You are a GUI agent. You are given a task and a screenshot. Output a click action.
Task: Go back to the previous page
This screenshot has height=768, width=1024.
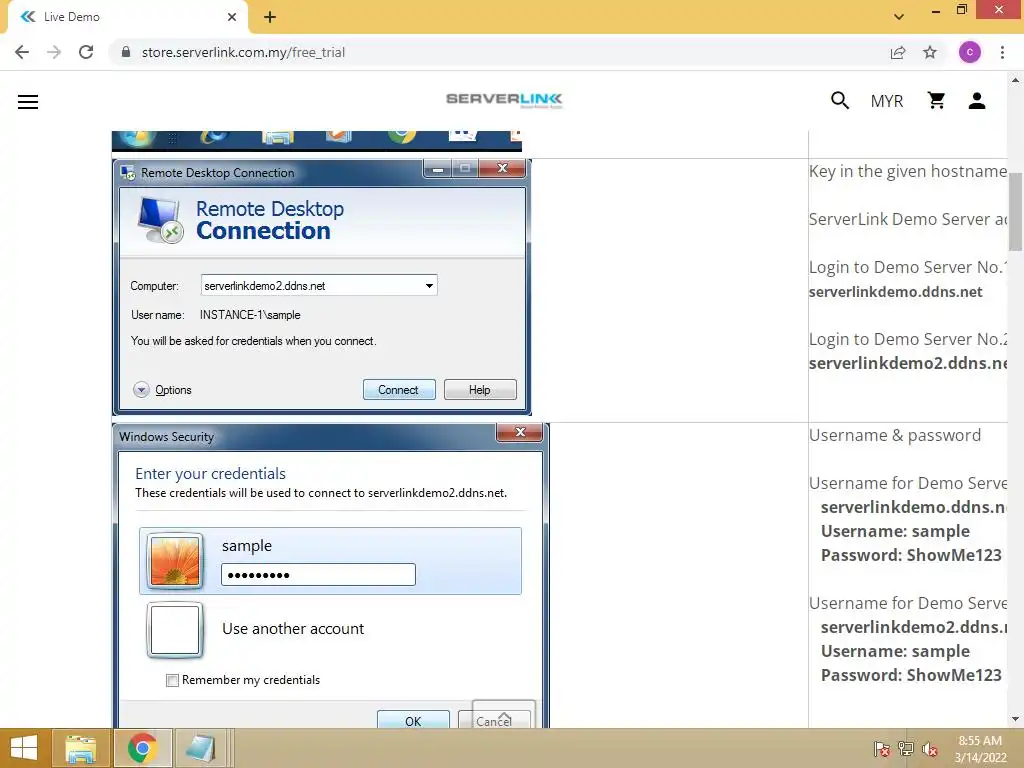[x=22, y=52]
